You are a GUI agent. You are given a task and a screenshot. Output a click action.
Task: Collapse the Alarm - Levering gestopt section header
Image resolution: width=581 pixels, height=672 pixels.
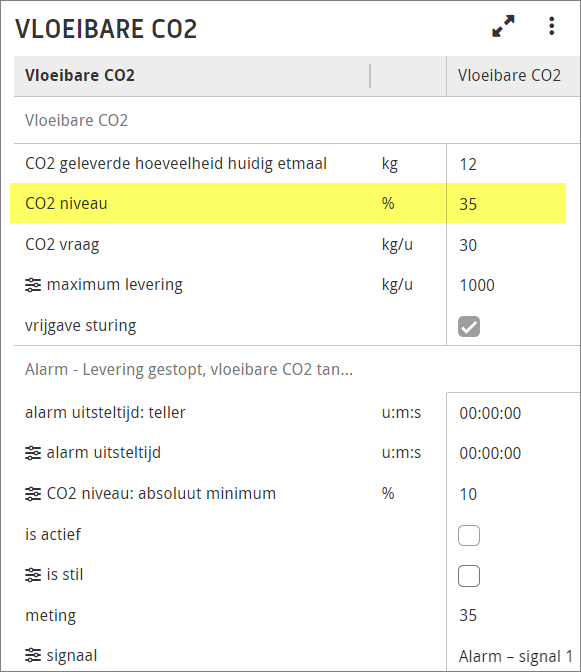[189, 369]
